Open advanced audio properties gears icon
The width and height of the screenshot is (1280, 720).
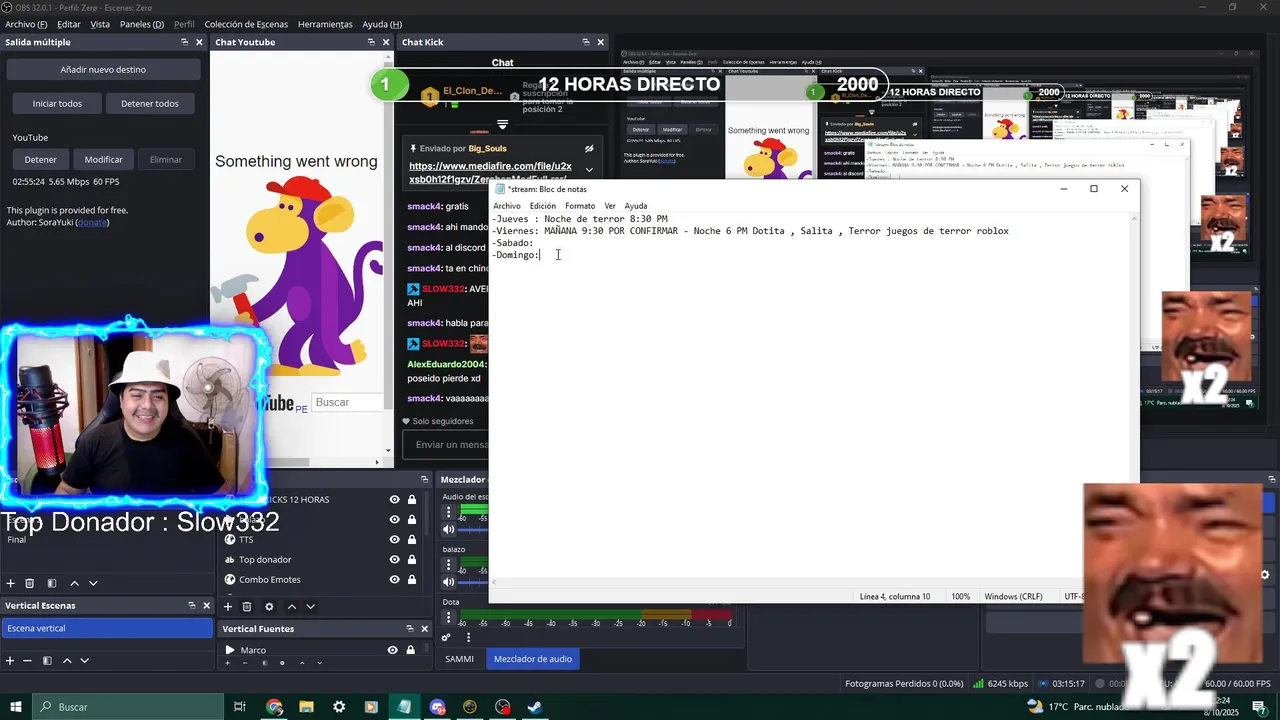[447, 637]
